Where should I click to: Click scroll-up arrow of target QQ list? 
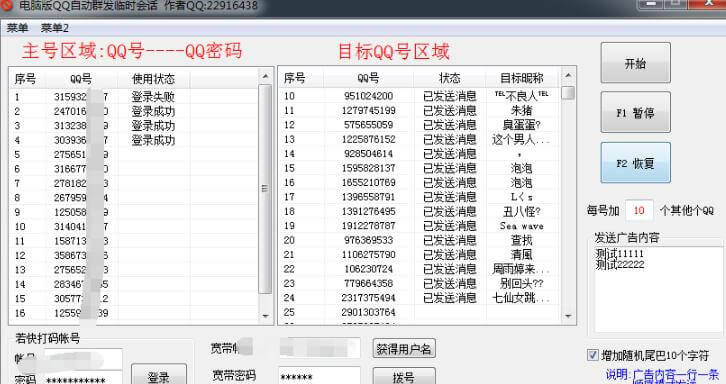[568, 75]
